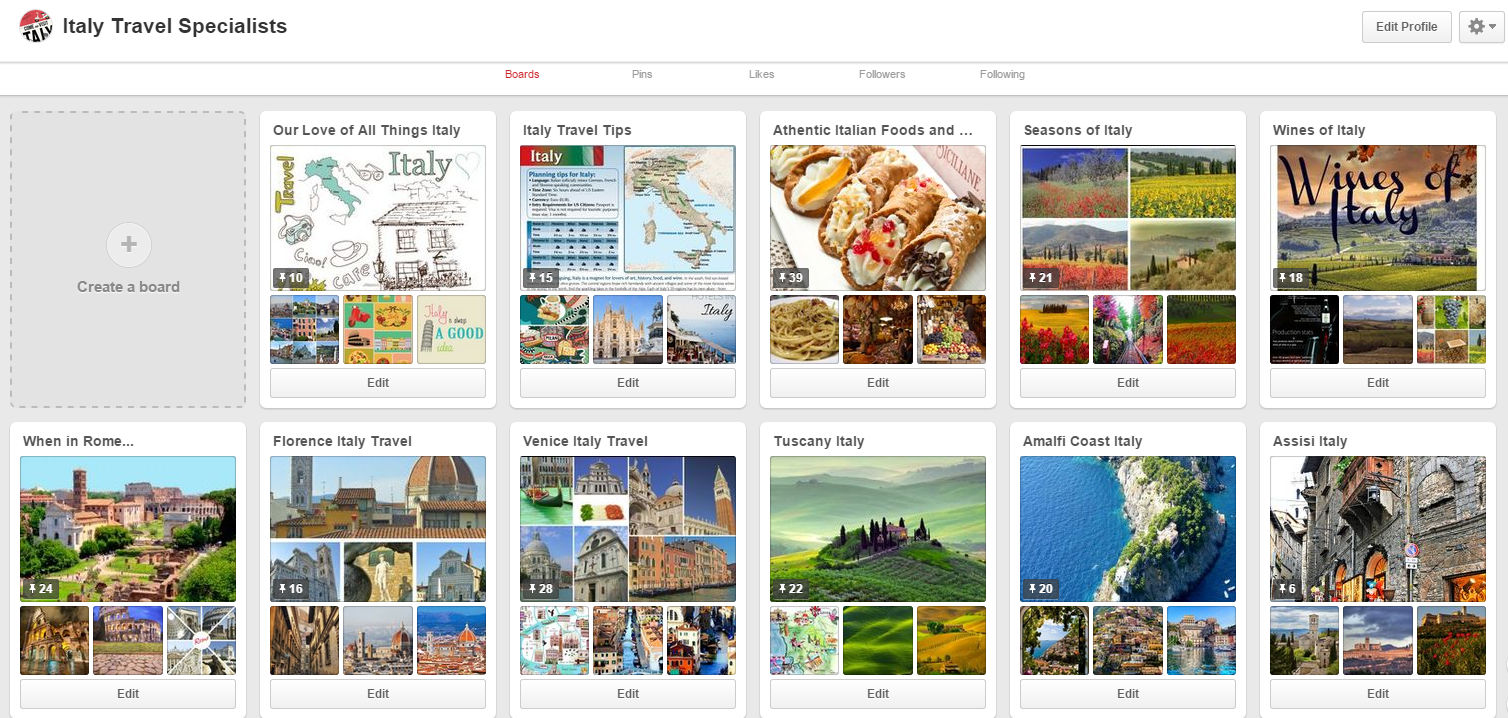Image resolution: width=1508 pixels, height=718 pixels.
Task: Click the Italy Travel Specialists circular logo icon
Action: tap(36, 26)
